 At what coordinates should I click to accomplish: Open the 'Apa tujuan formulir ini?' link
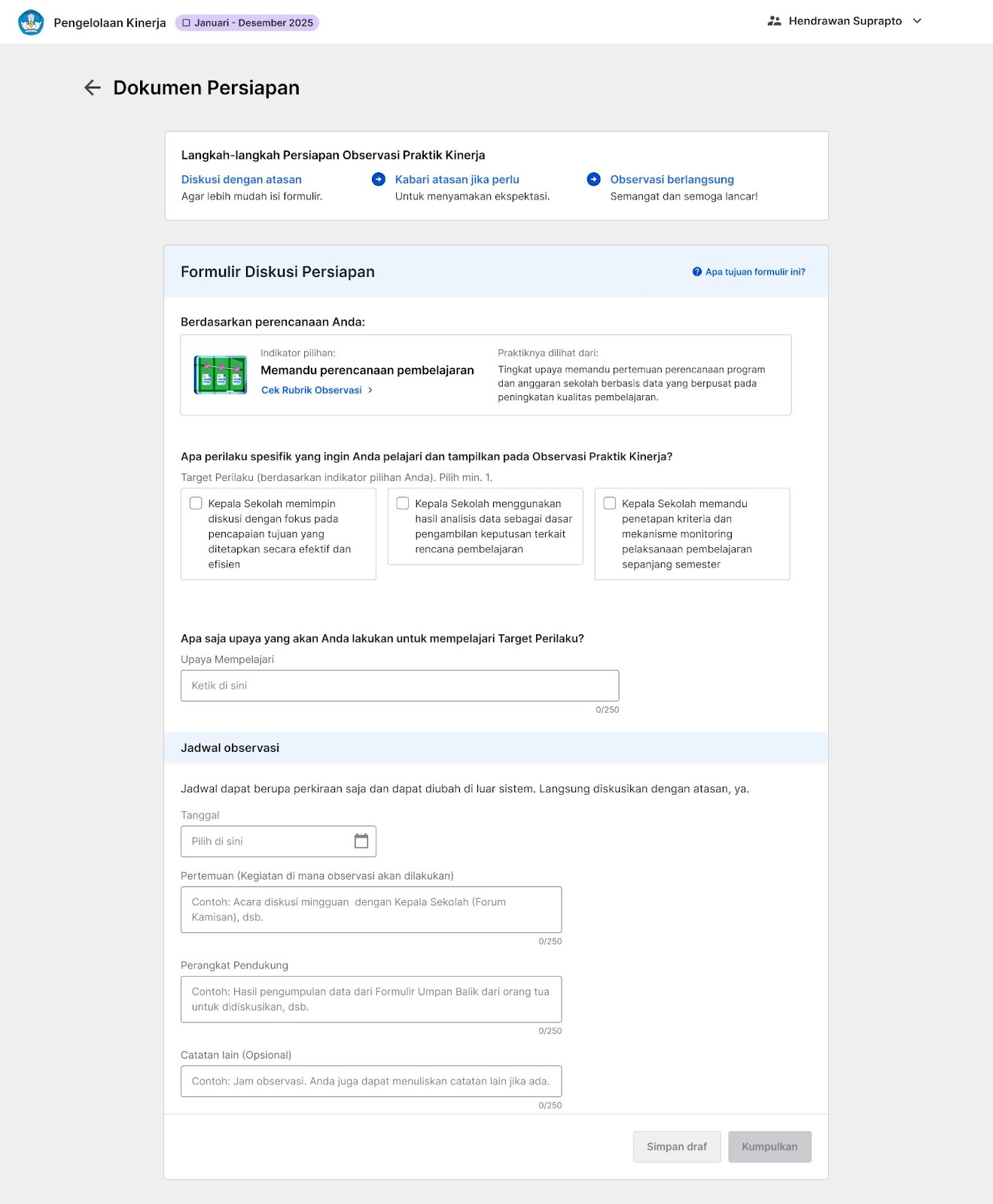pyautogui.click(x=755, y=272)
